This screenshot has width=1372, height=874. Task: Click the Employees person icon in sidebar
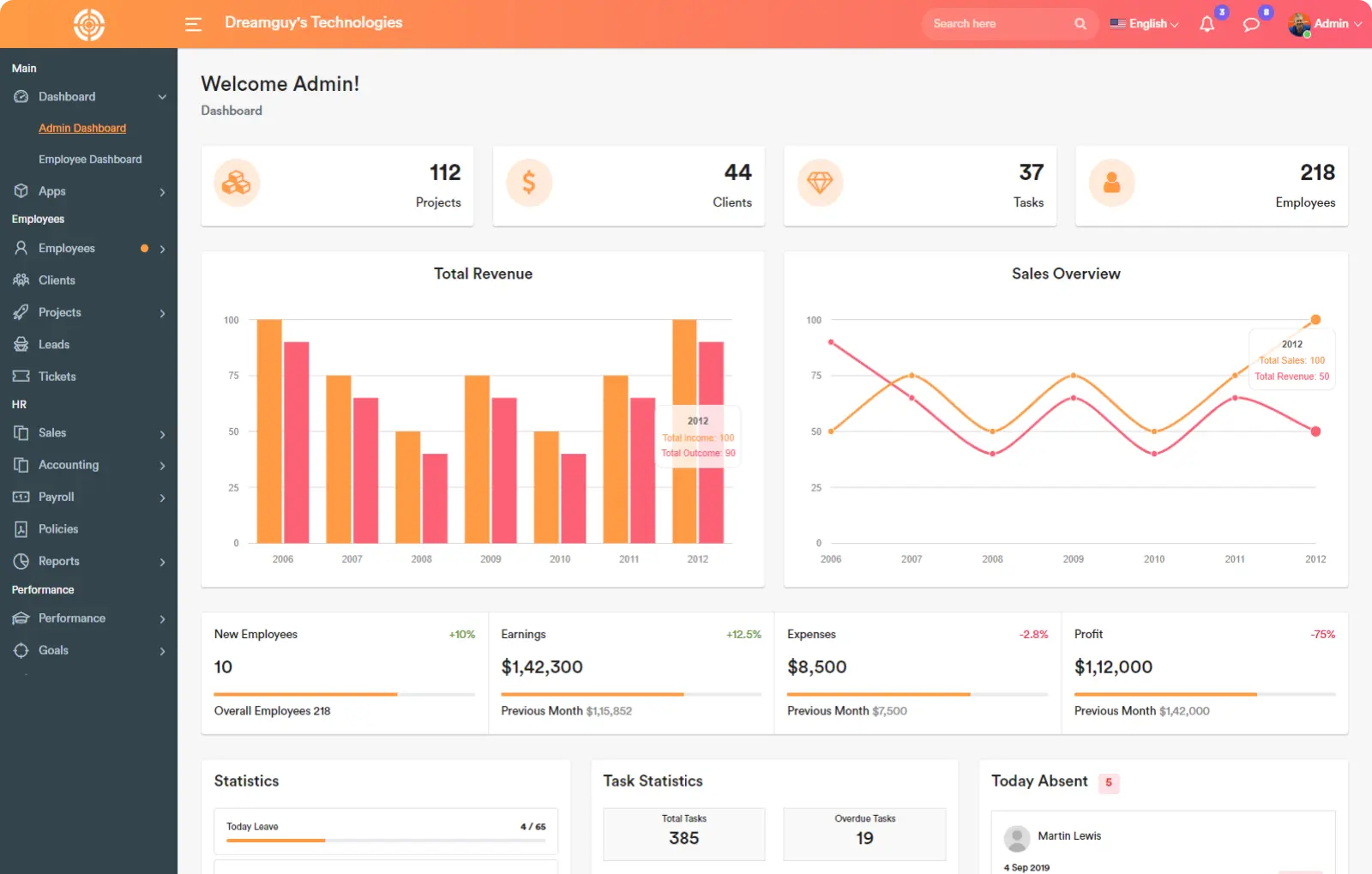coord(21,248)
